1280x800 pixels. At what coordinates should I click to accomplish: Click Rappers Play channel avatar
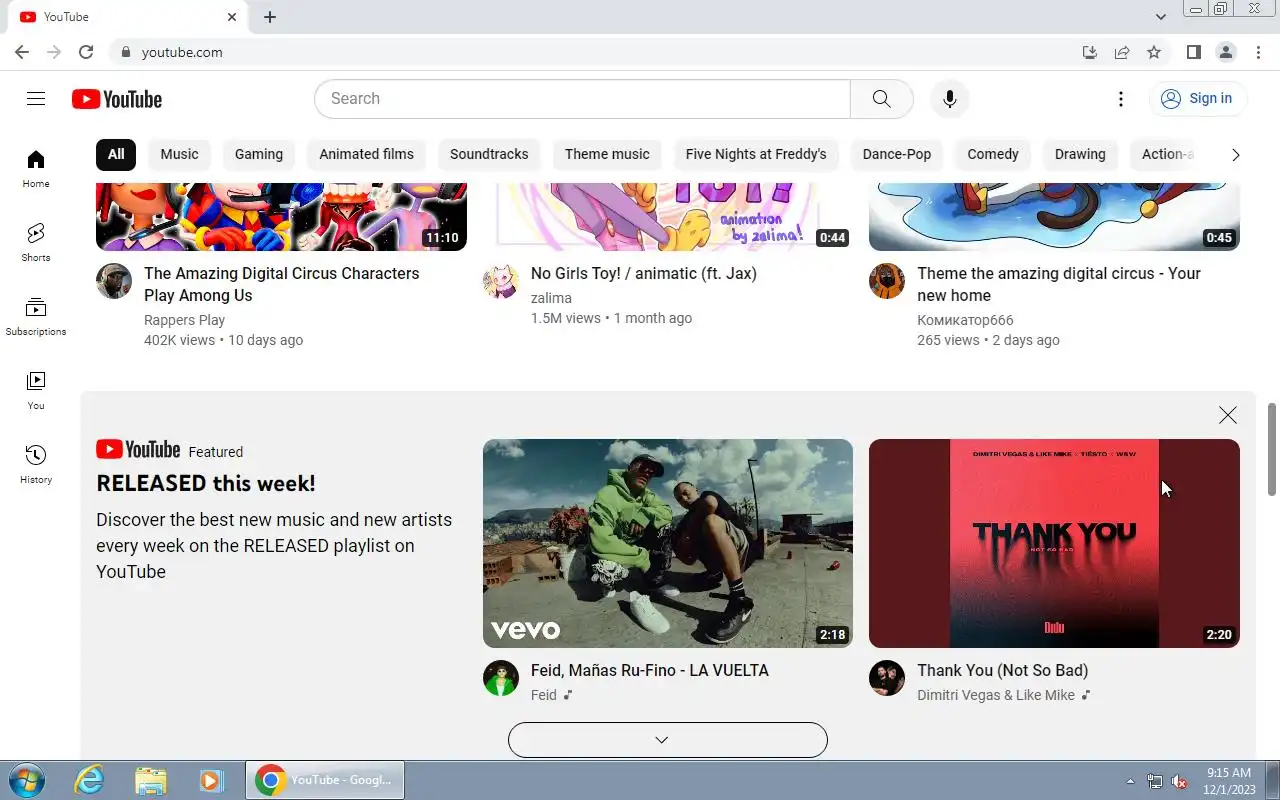coord(114,281)
